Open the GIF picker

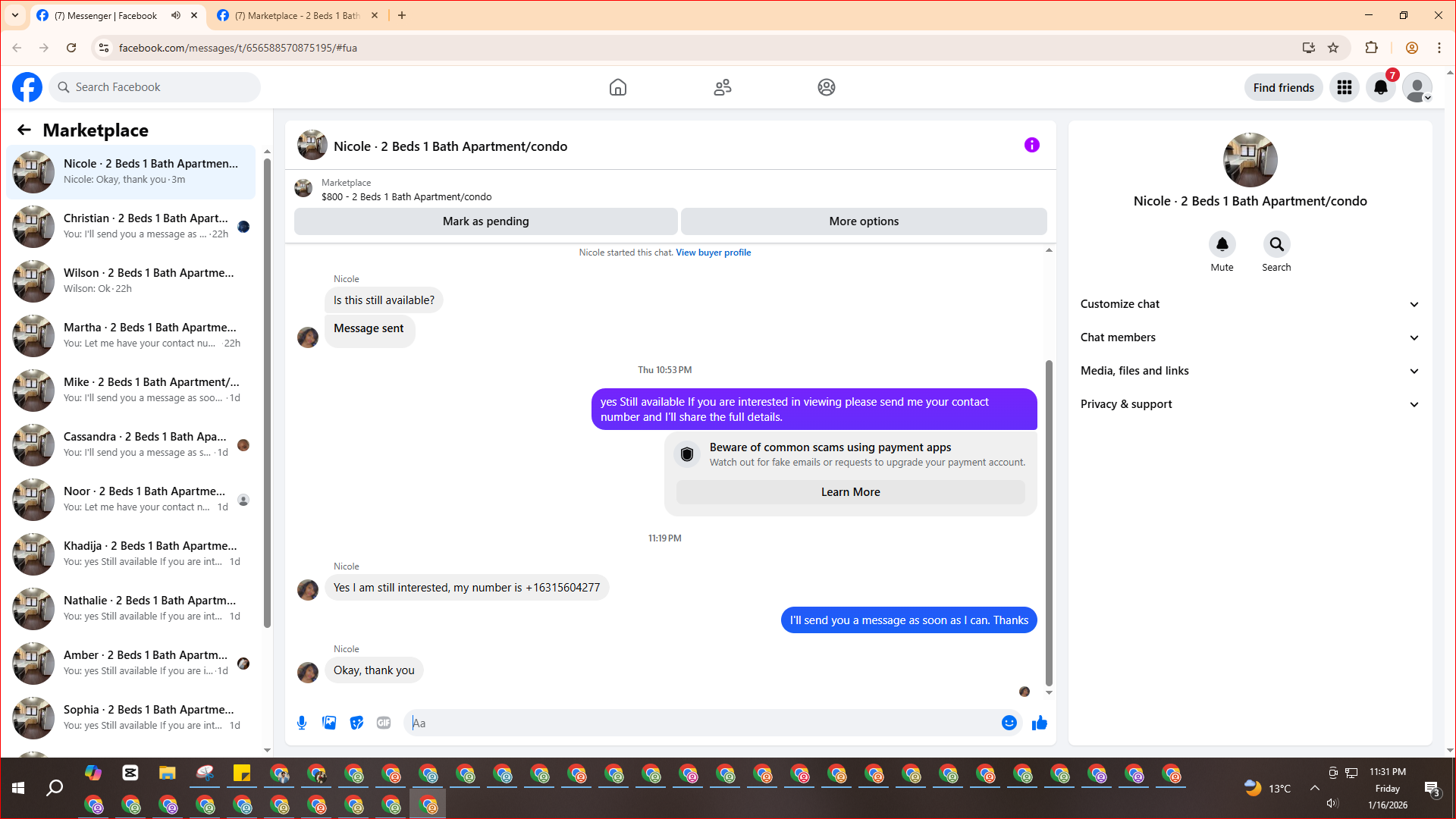(x=384, y=723)
